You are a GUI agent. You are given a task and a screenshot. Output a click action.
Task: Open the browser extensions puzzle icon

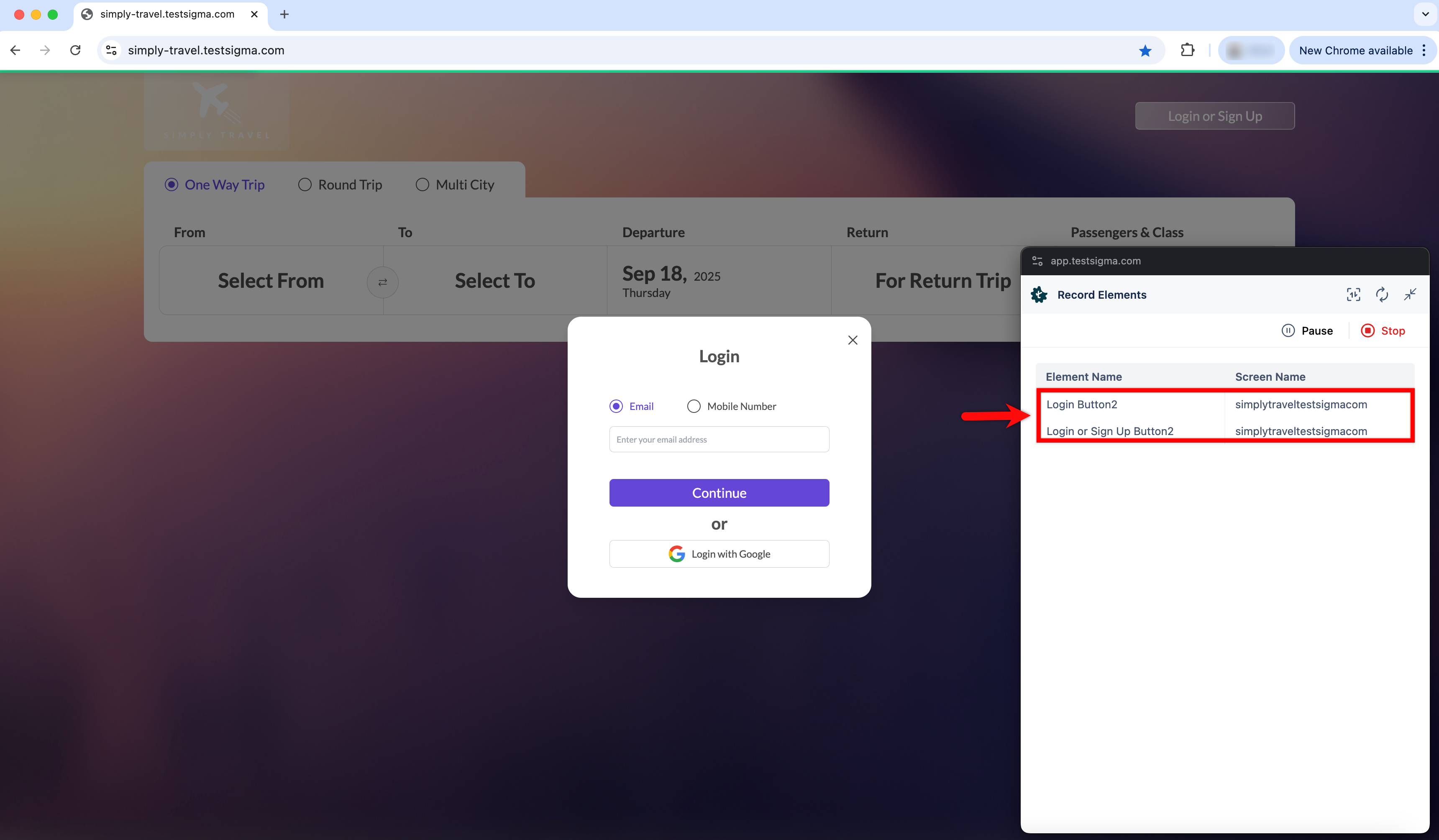pyautogui.click(x=1188, y=50)
